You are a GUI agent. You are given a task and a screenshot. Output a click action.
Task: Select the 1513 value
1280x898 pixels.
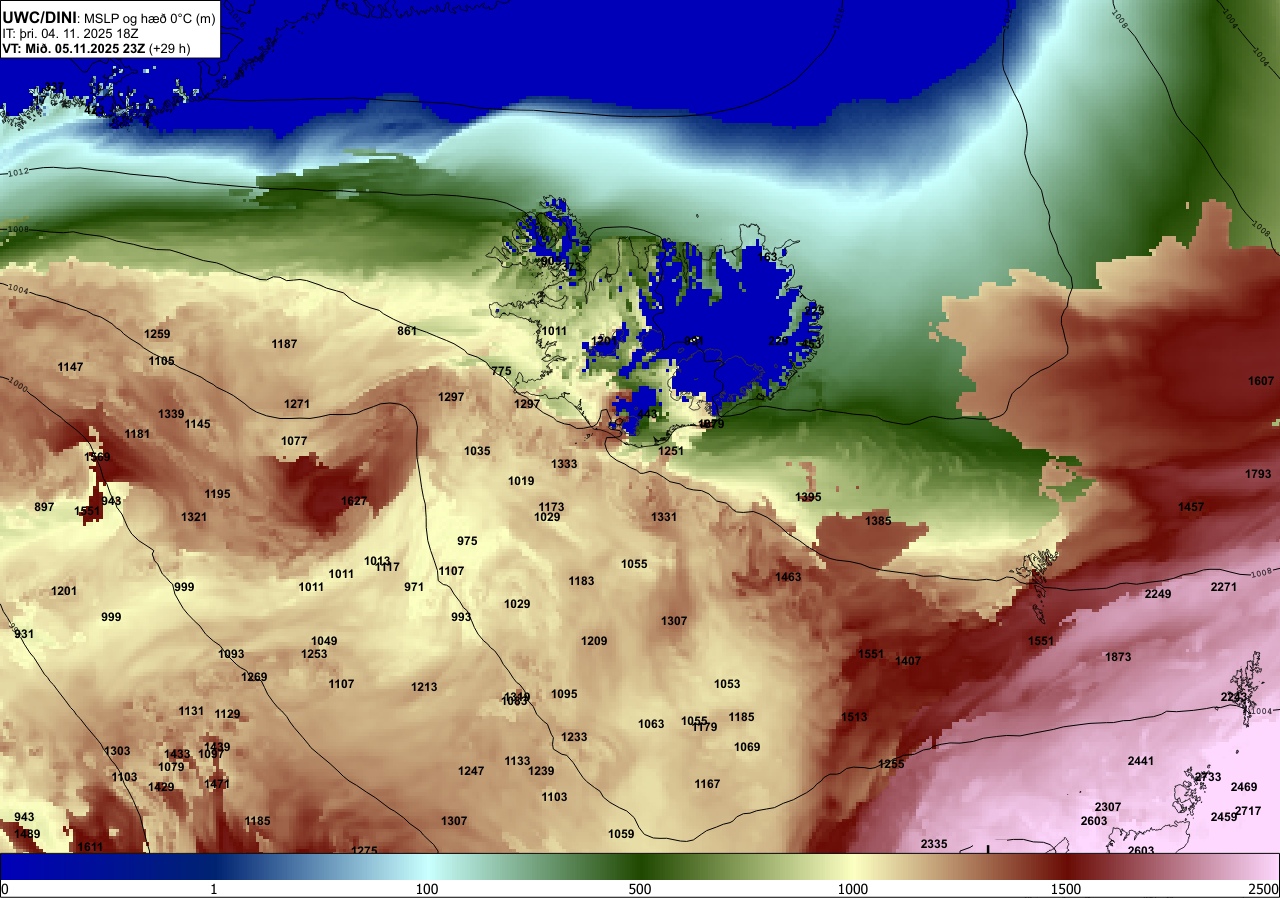tap(854, 717)
